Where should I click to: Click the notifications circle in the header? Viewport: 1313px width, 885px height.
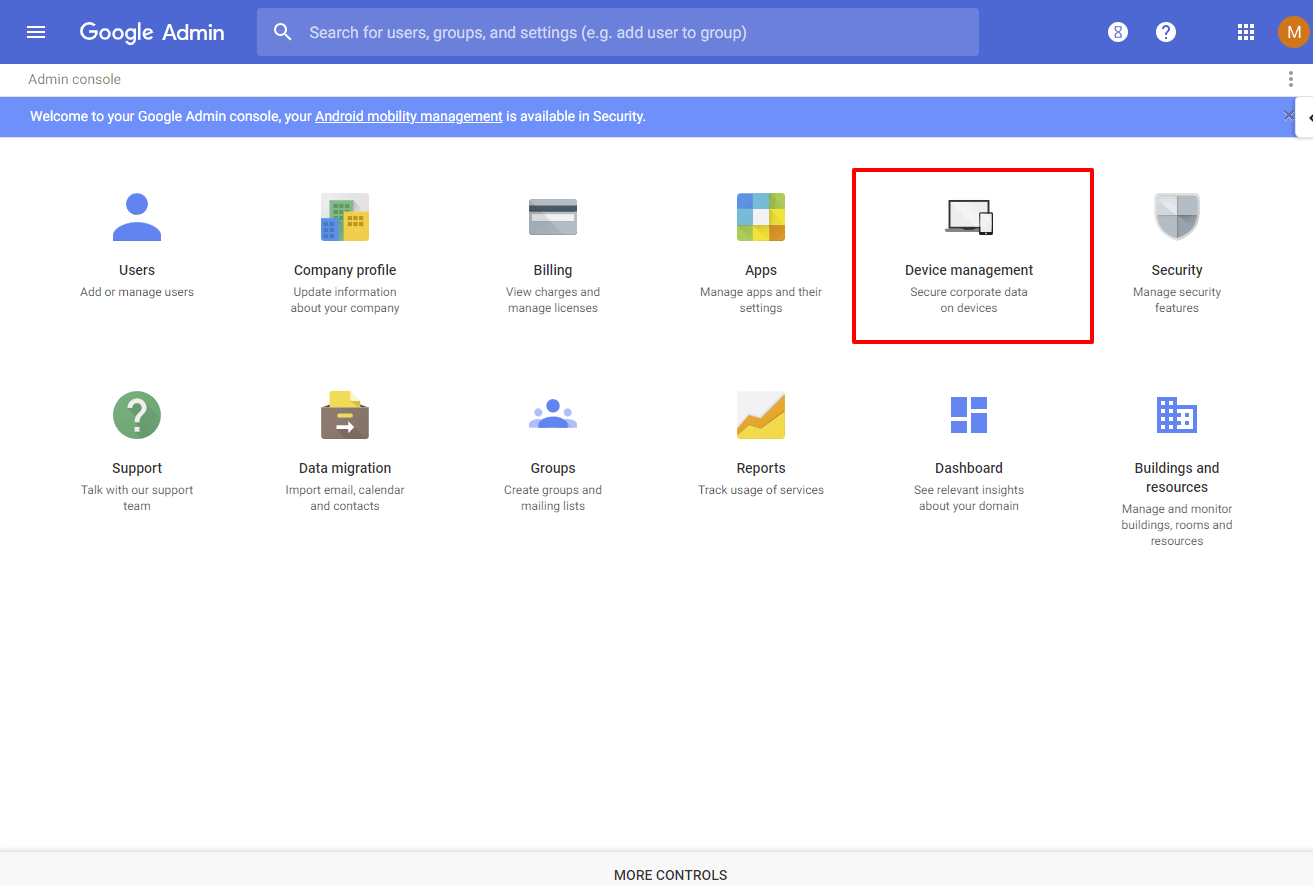(1117, 31)
